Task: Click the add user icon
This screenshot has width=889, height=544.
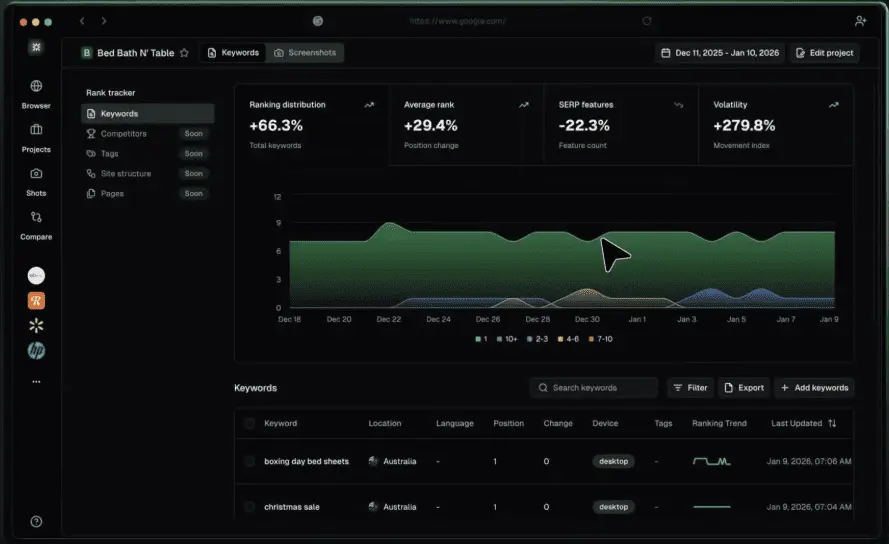Action: click(x=860, y=21)
